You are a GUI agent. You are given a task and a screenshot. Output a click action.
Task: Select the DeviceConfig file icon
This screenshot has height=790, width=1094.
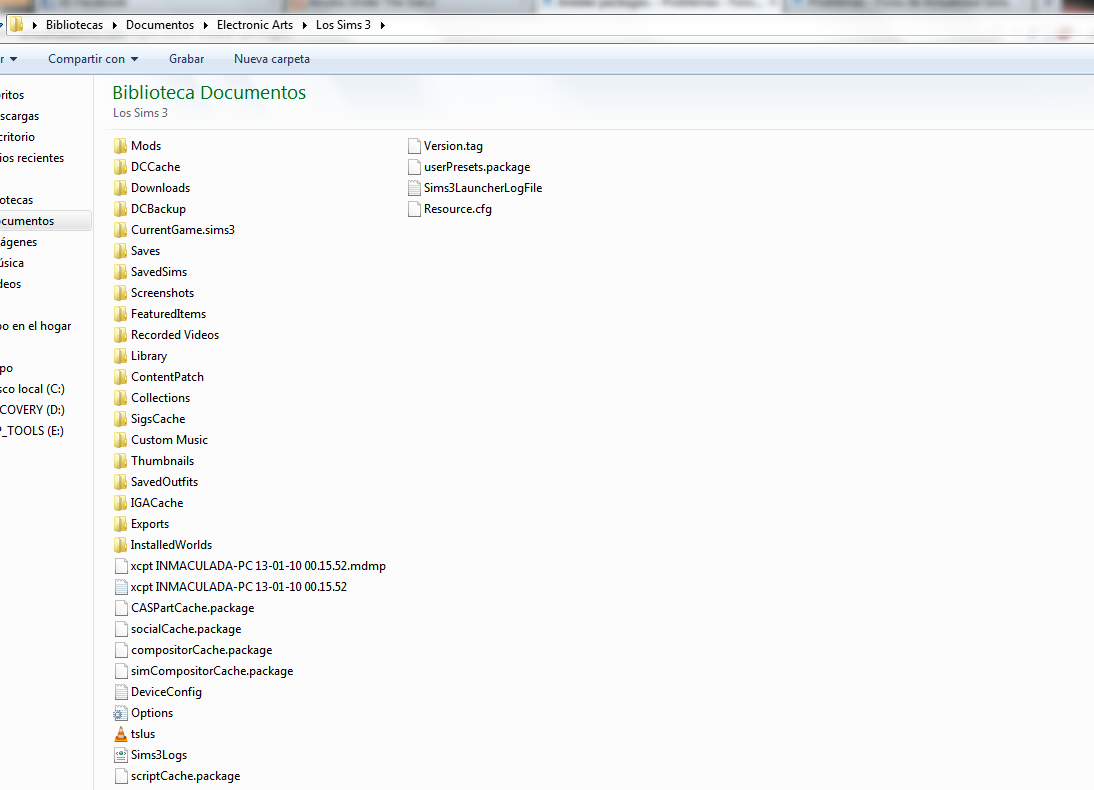(121, 692)
